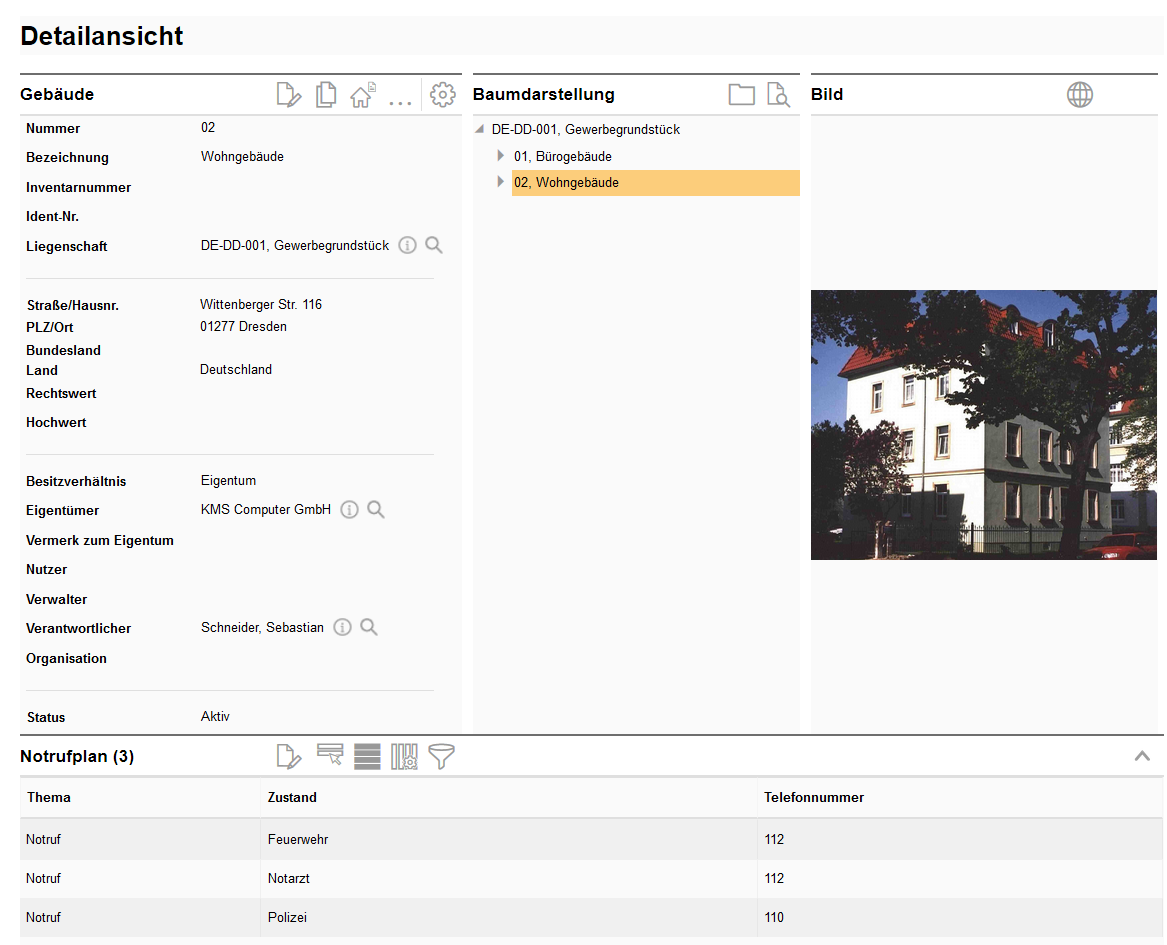1167x945 pixels.
Task: Expand the 01, Bürogebäude tree node
Action: tap(501, 156)
